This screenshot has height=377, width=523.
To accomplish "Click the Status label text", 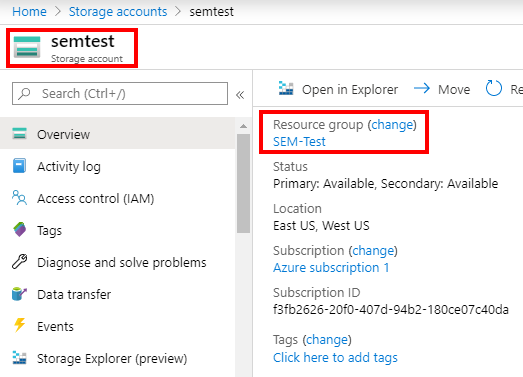I will point(290,167).
